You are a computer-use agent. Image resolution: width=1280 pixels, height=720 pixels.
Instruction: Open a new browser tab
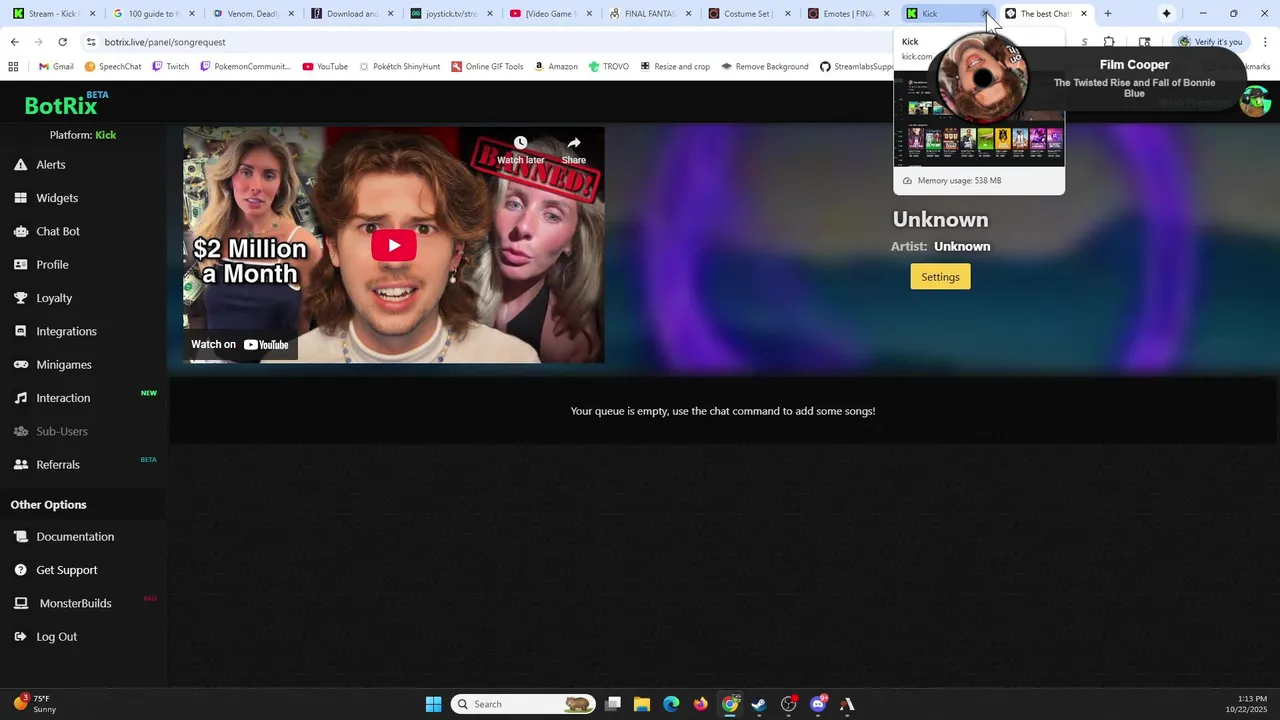pyautogui.click(x=1108, y=14)
